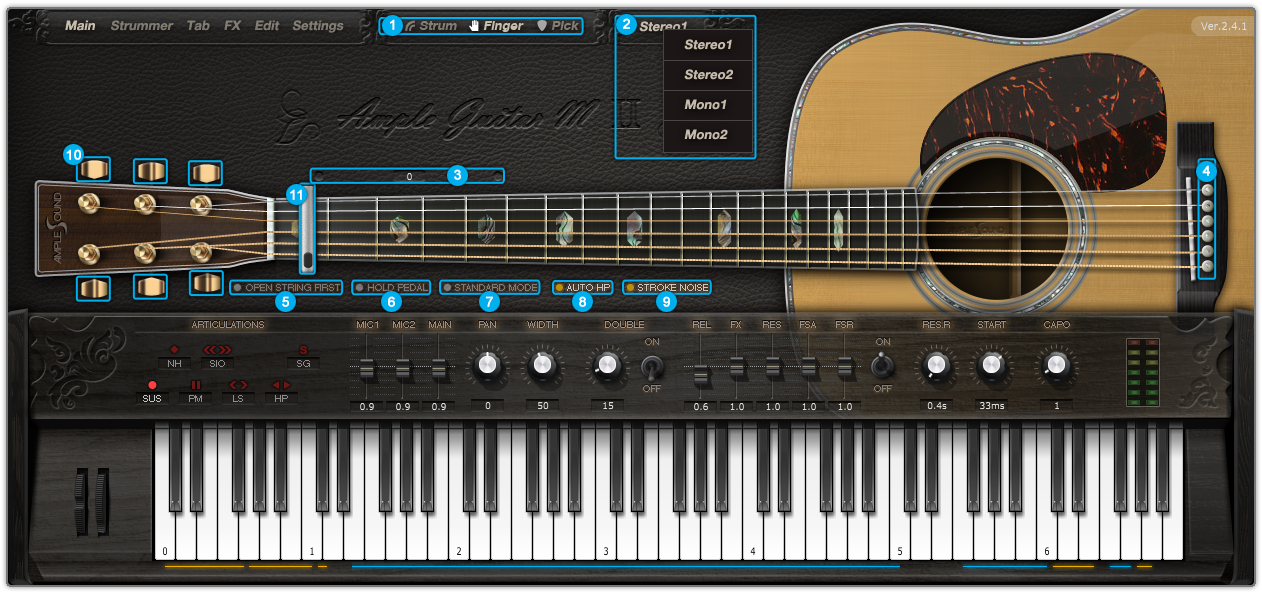Click the upper middle tuning peg
Screen dimensions: 1262x592
pyautogui.click(x=150, y=172)
